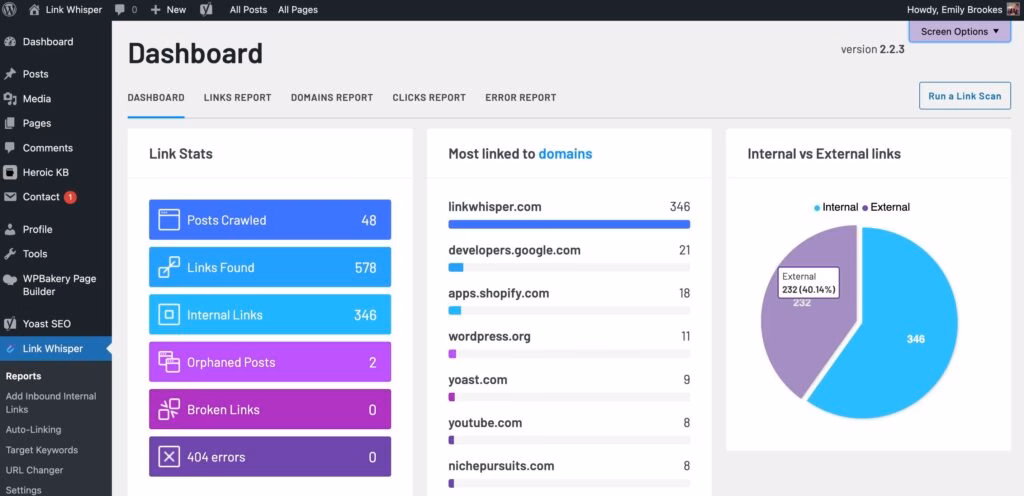The width and height of the screenshot is (1024, 496).
Task: Open the comments bubble icon in admin bar
Action: pos(120,9)
